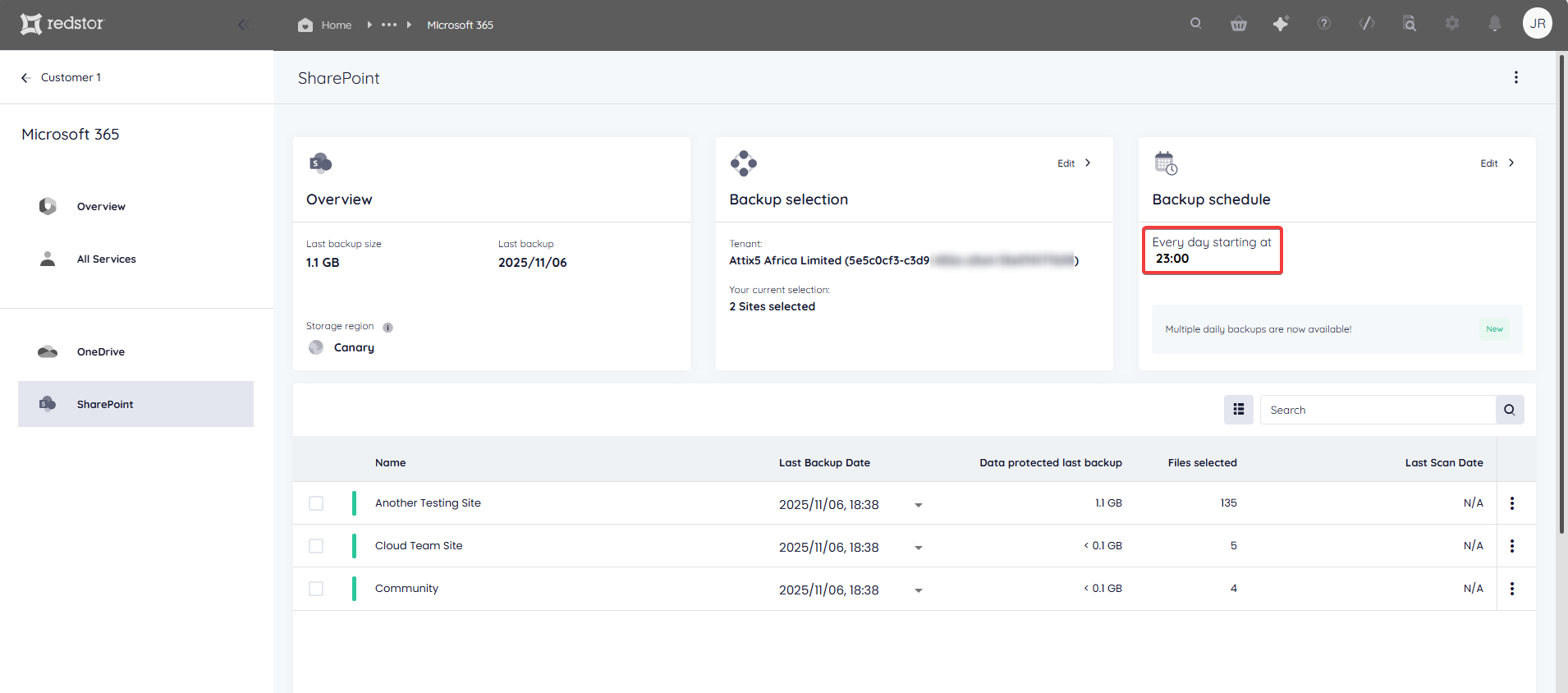Select SharePoint in sidebar
1568x693 pixels.
pos(135,404)
